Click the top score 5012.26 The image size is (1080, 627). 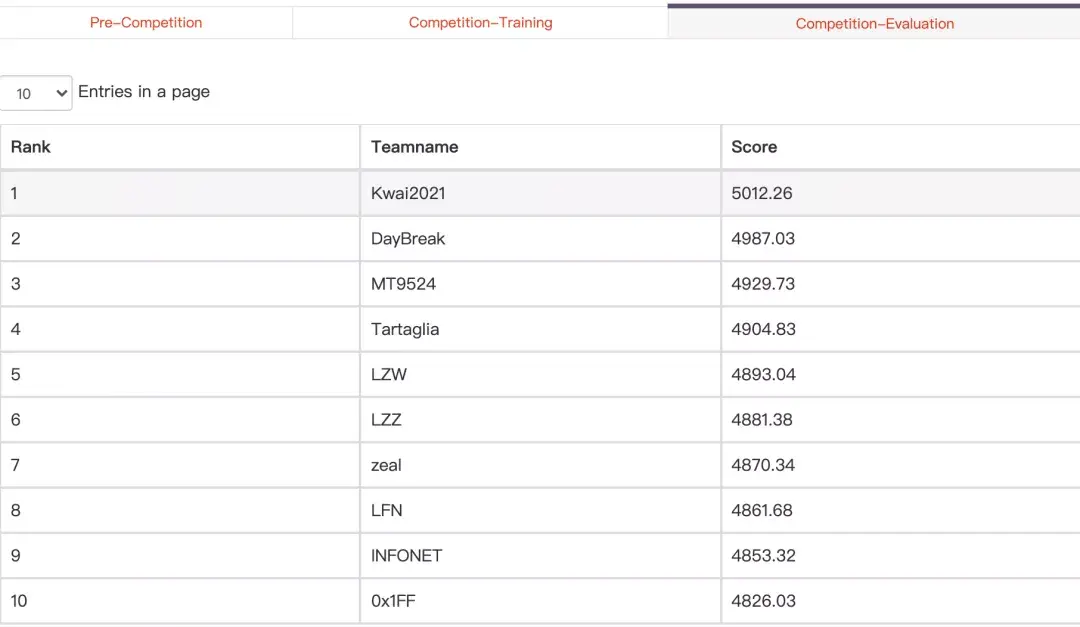[x=762, y=193]
